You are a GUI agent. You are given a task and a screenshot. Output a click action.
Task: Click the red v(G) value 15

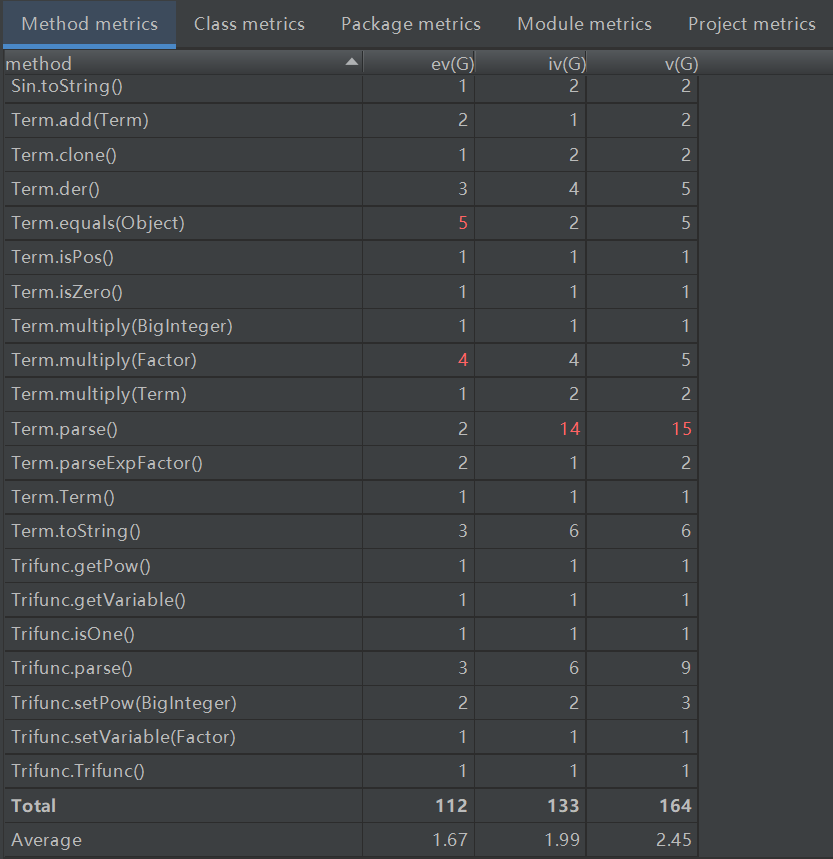pos(681,429)
